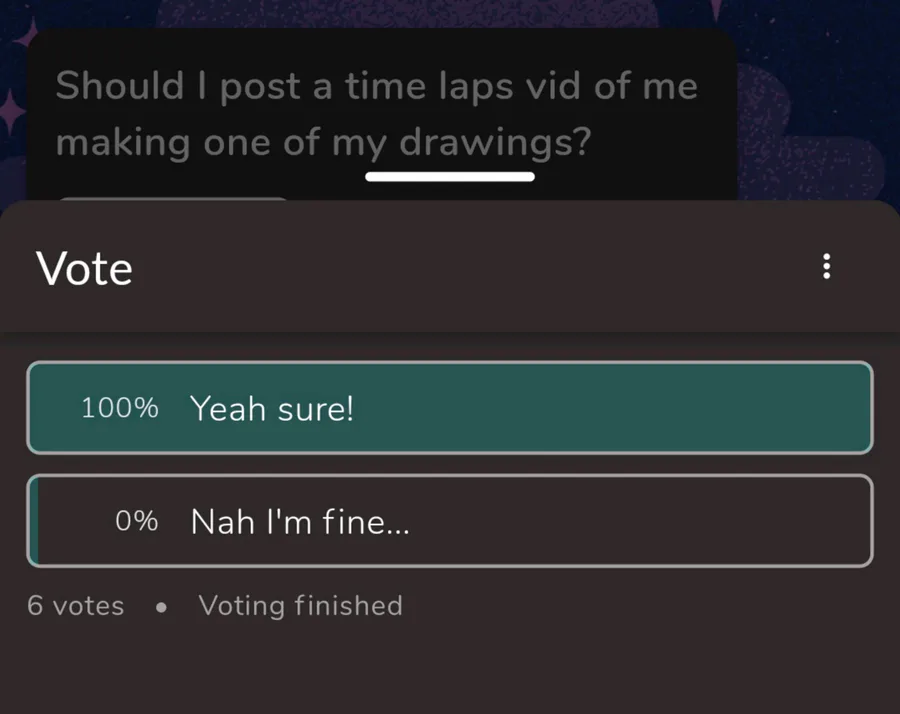The image size is (900, 714).
Task: Open the three-dot more options menu
Action: pyautogui.click(x=827, y=266)
